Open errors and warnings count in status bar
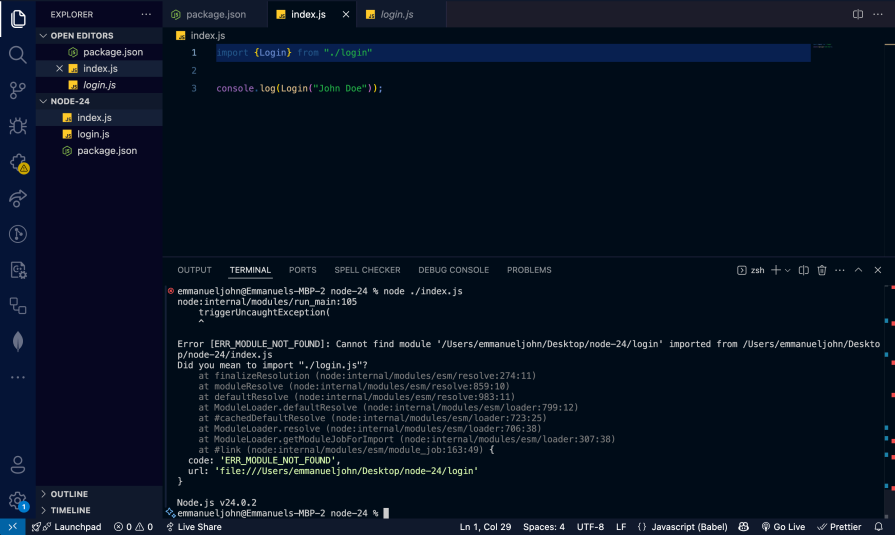Image resolution: width=895 pixels, height=535 pixels. pyautogui.click(x=133, y=527)
